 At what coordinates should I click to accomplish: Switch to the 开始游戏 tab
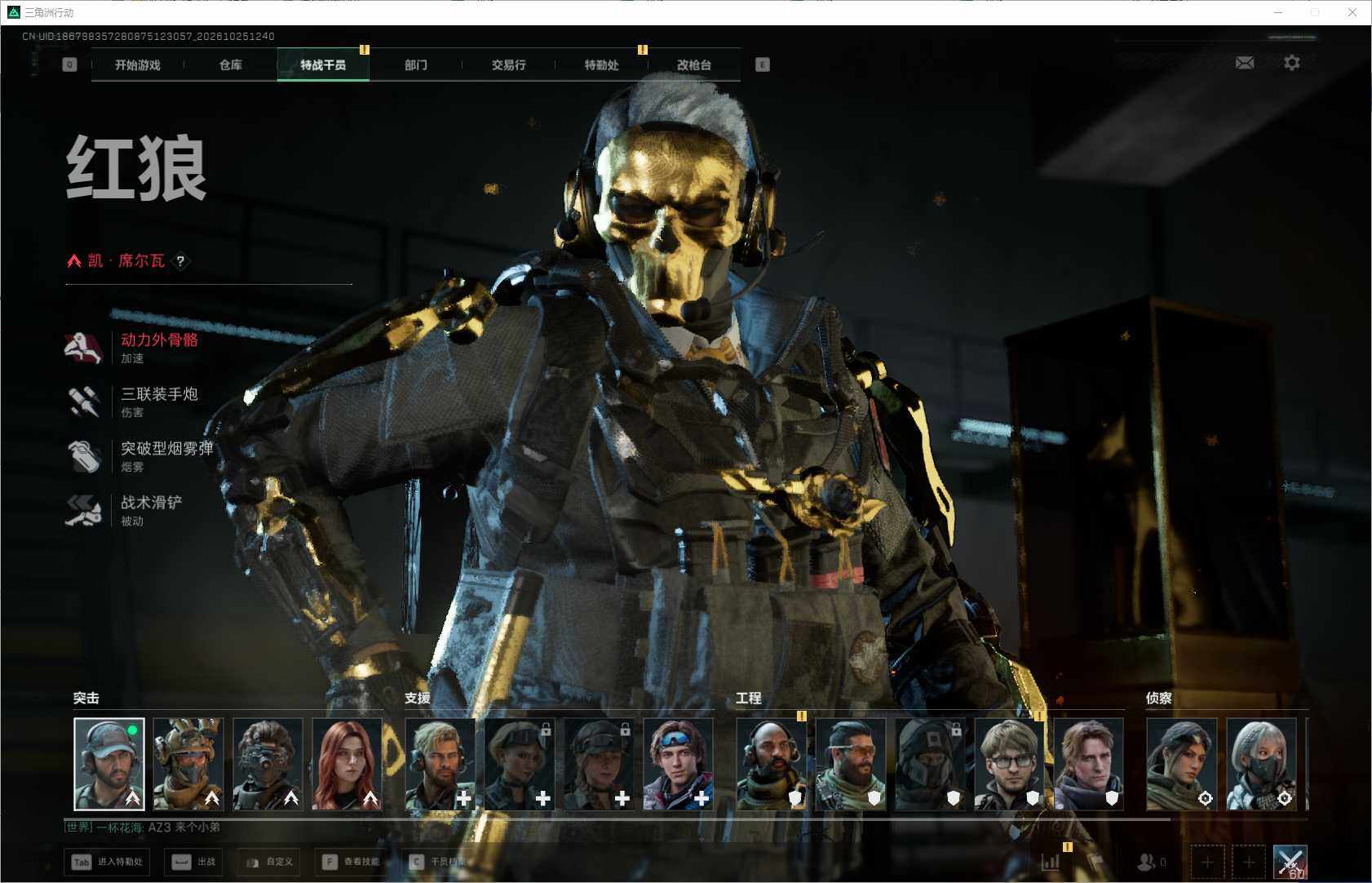(138, 64)
